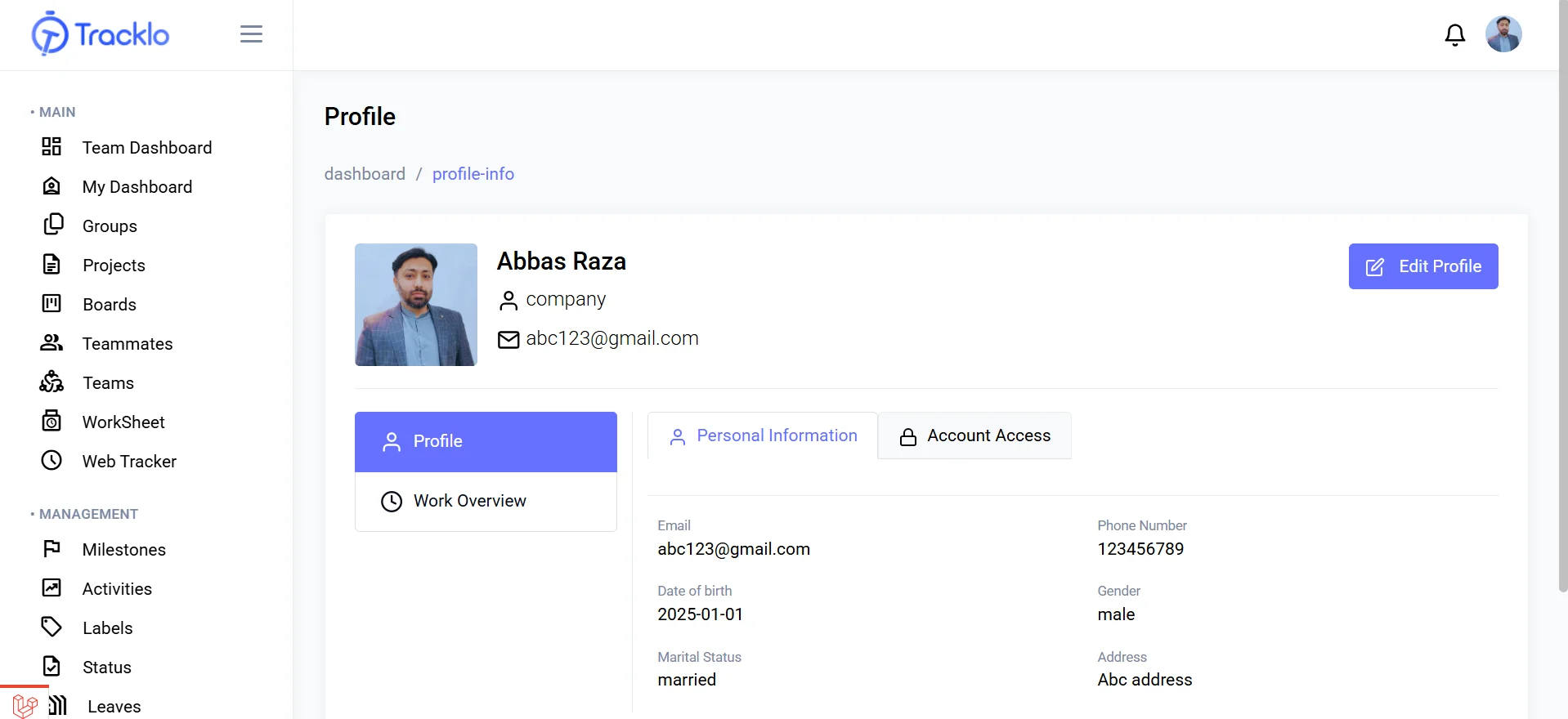1568x719 pixels.
Task: Follow the dashboard breadcrumb link
Action: pos(365,174)
